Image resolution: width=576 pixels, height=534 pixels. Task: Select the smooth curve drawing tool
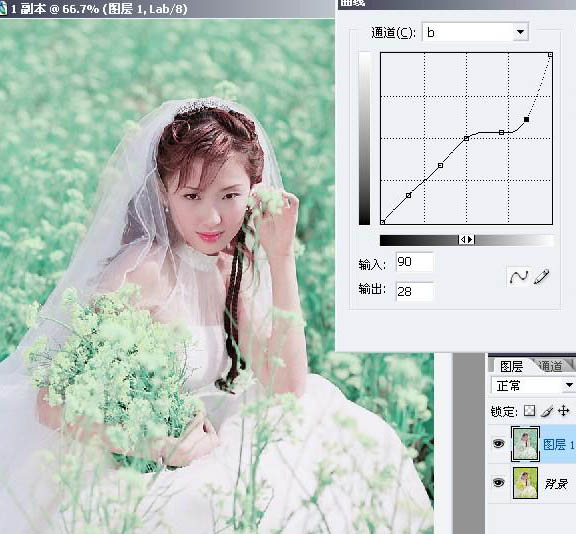[x=518, y=276]
